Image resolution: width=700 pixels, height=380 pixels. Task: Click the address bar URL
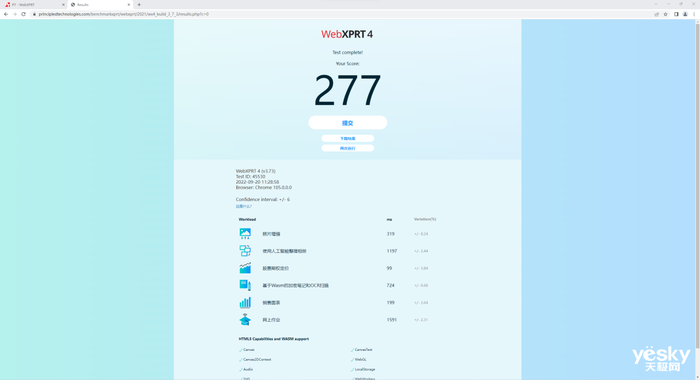click(x=124, y=14)
